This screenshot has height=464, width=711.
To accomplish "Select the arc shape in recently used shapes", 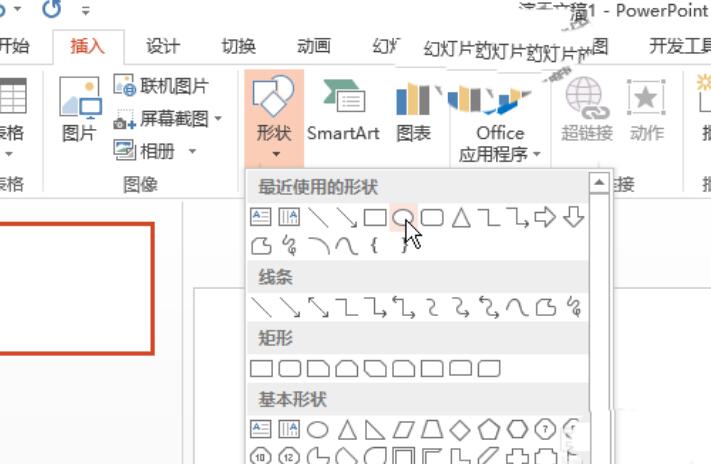I will pos(319,246).
